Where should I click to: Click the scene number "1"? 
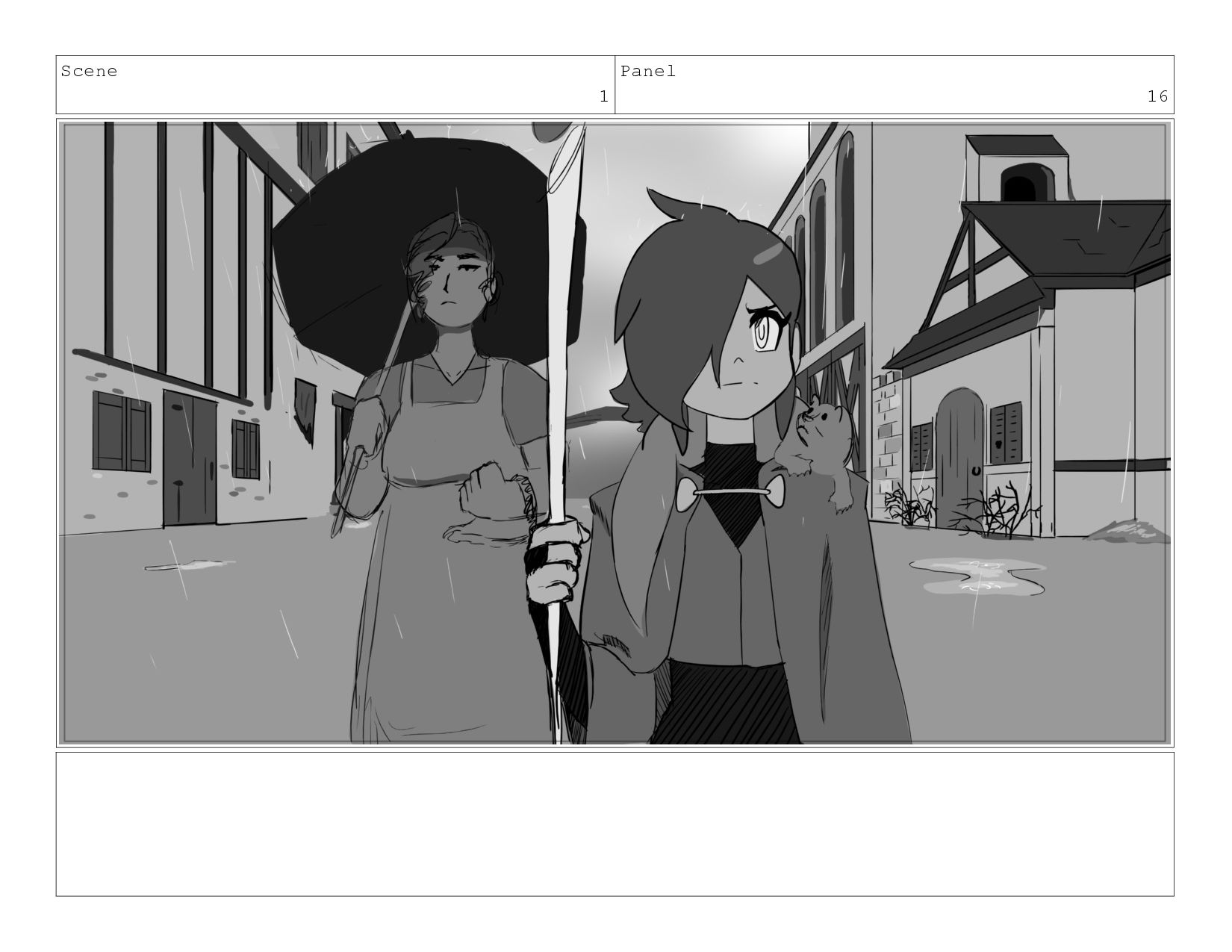(x=604, y=97)
